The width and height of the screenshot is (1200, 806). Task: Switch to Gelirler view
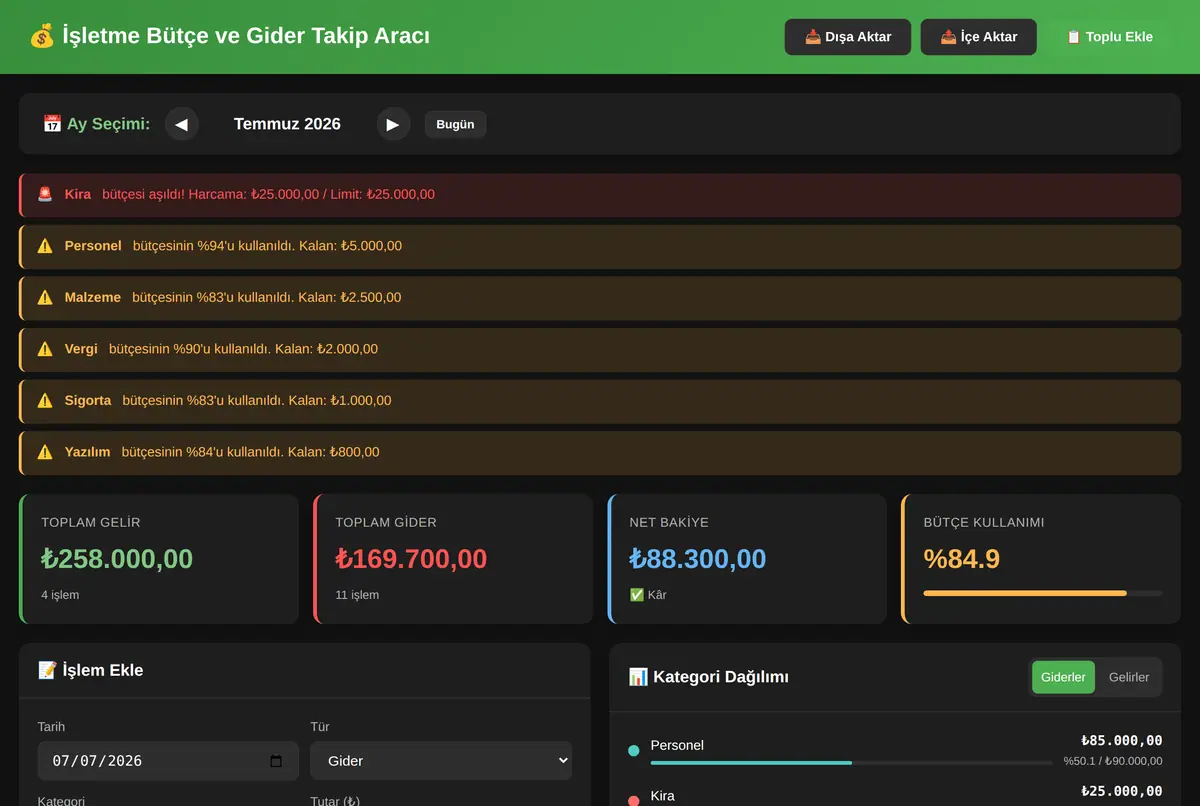[x=1129, y=677]
